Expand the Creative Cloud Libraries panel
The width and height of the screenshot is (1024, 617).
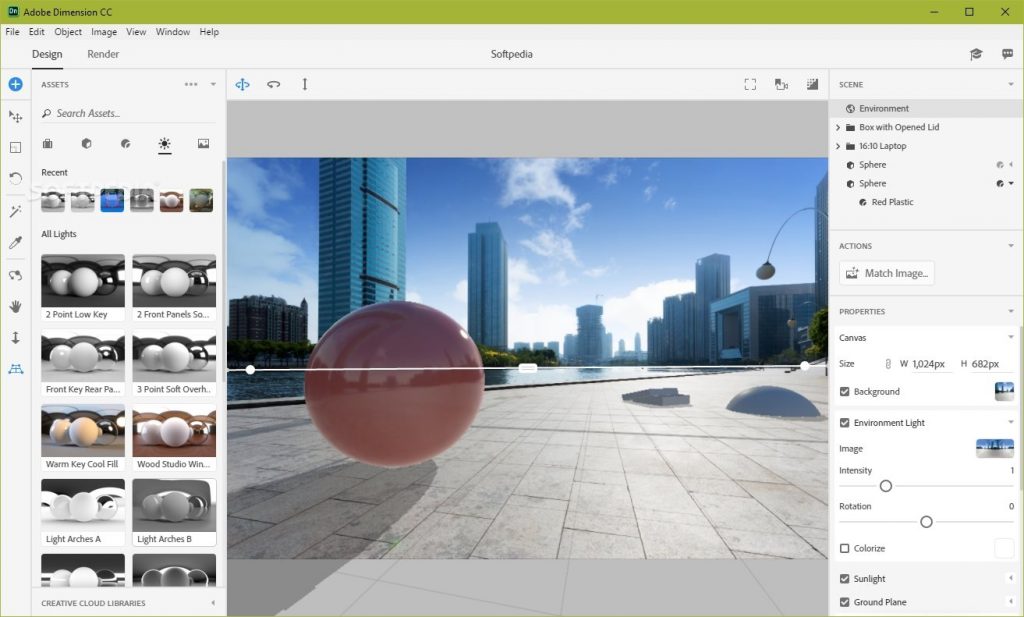(x=212, y=603)
